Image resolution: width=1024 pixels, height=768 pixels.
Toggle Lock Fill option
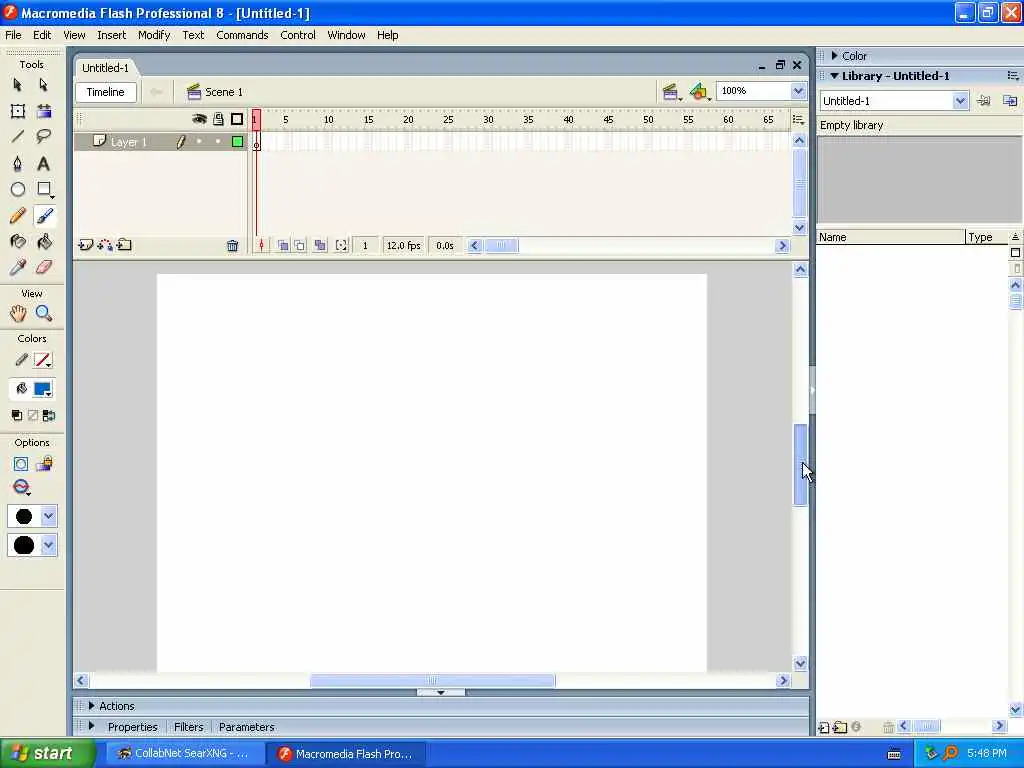(x=44, y=464)
